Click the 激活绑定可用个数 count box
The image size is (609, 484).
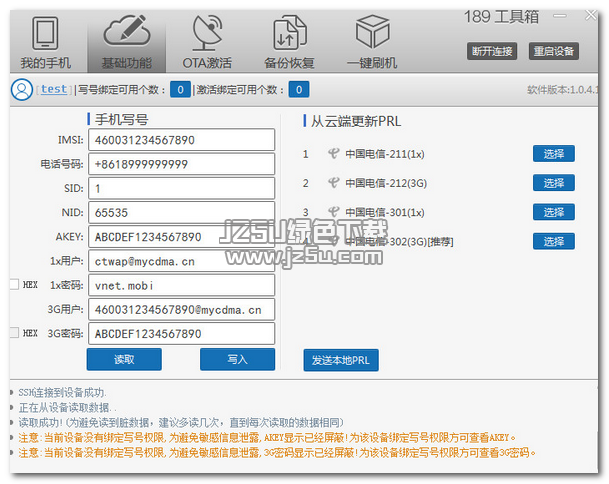coord(299,90)
